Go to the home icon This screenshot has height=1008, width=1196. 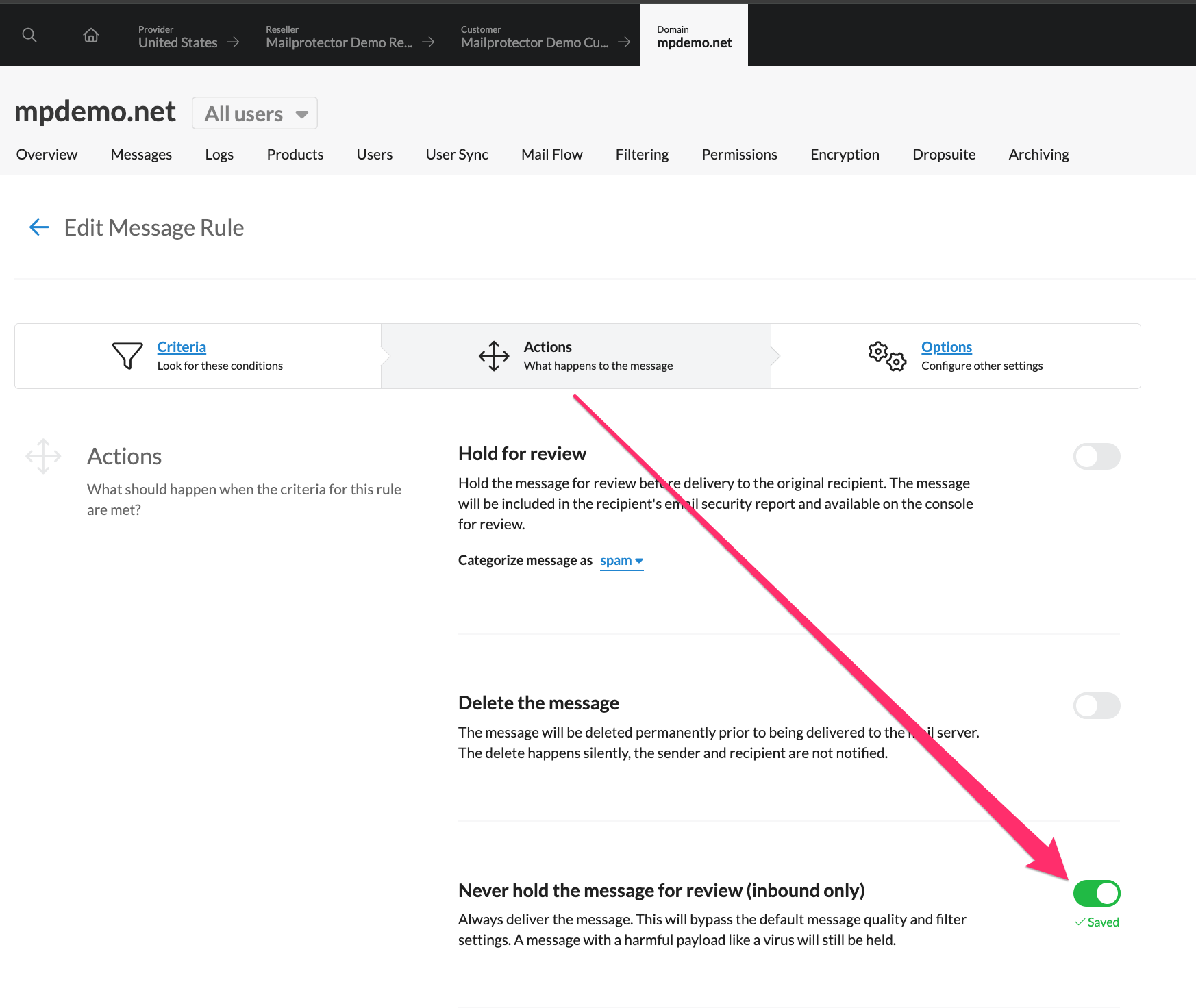coord(91,35)
